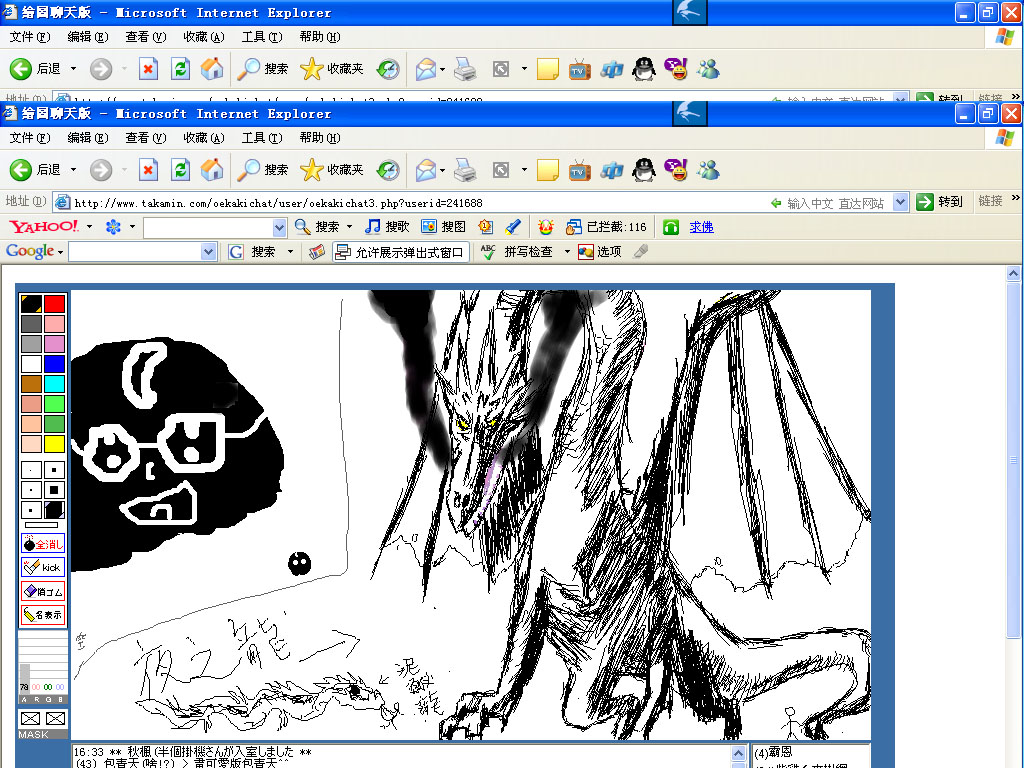
Task: Toggle the right MASK checkbox
Action: [x=55, y=718]
